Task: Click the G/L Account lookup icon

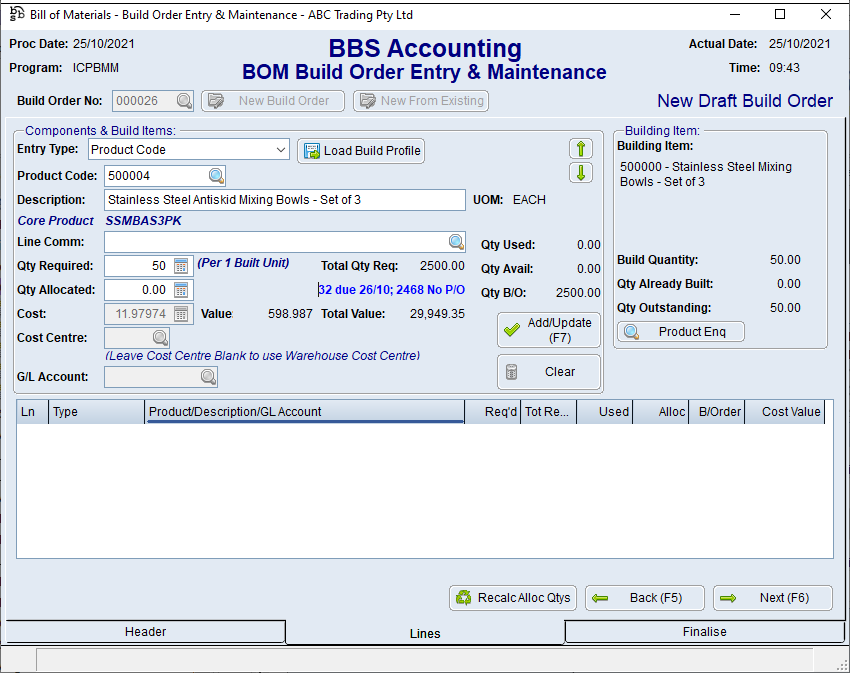Action: (x=208, y=377)
